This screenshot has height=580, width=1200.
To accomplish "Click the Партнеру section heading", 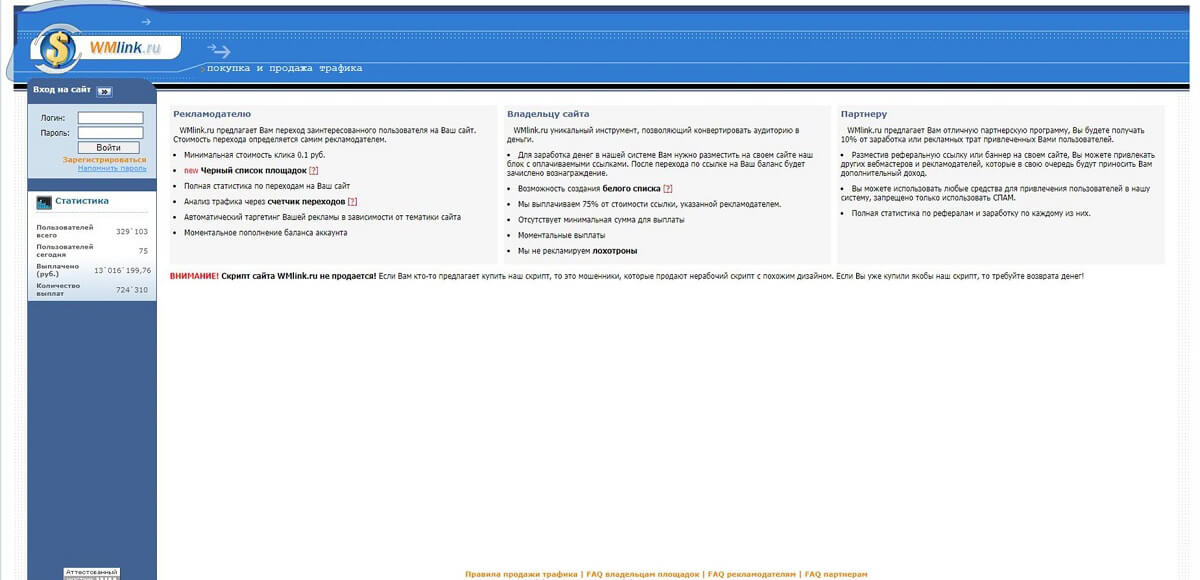I will coord(864,114).
